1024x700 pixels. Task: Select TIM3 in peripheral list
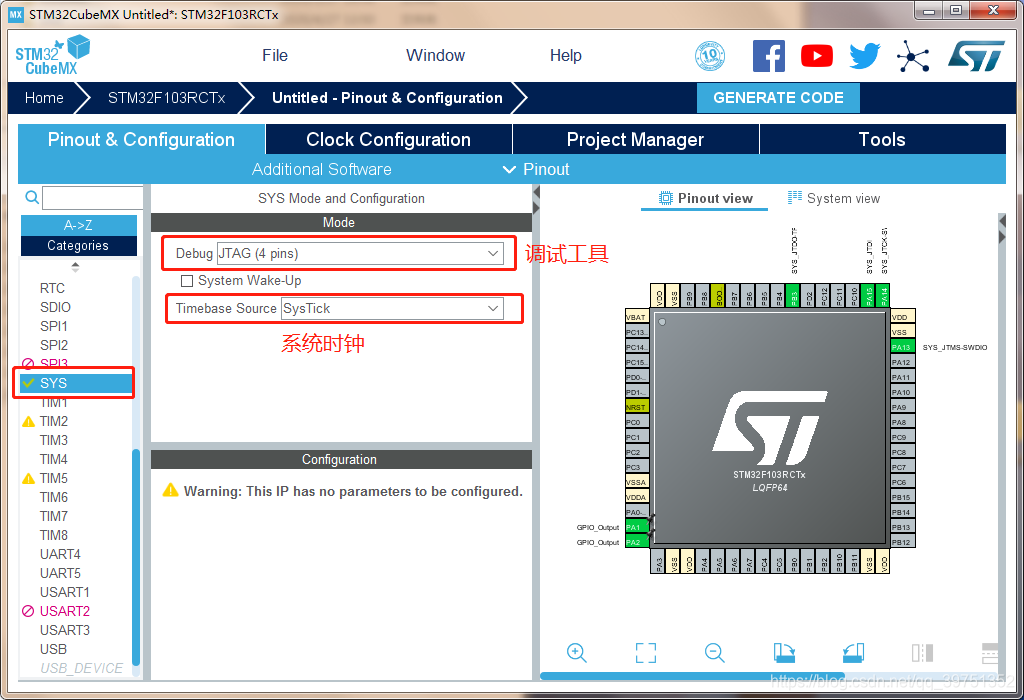click(x=54, y=440)
